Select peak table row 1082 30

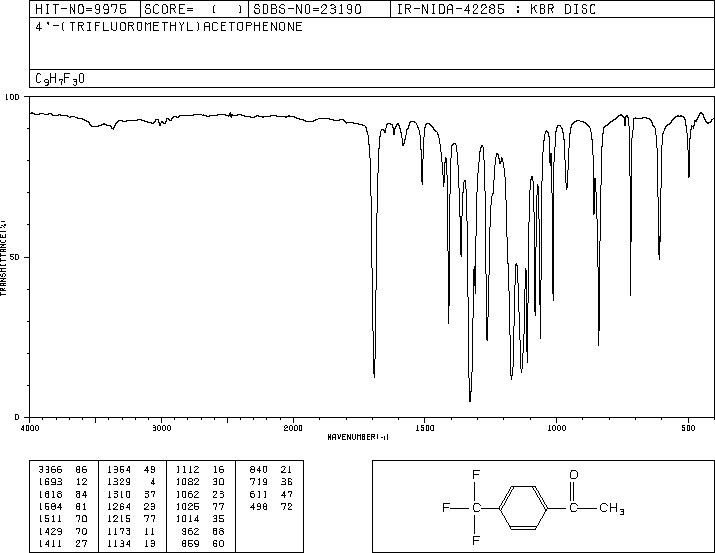click(200, 482)
